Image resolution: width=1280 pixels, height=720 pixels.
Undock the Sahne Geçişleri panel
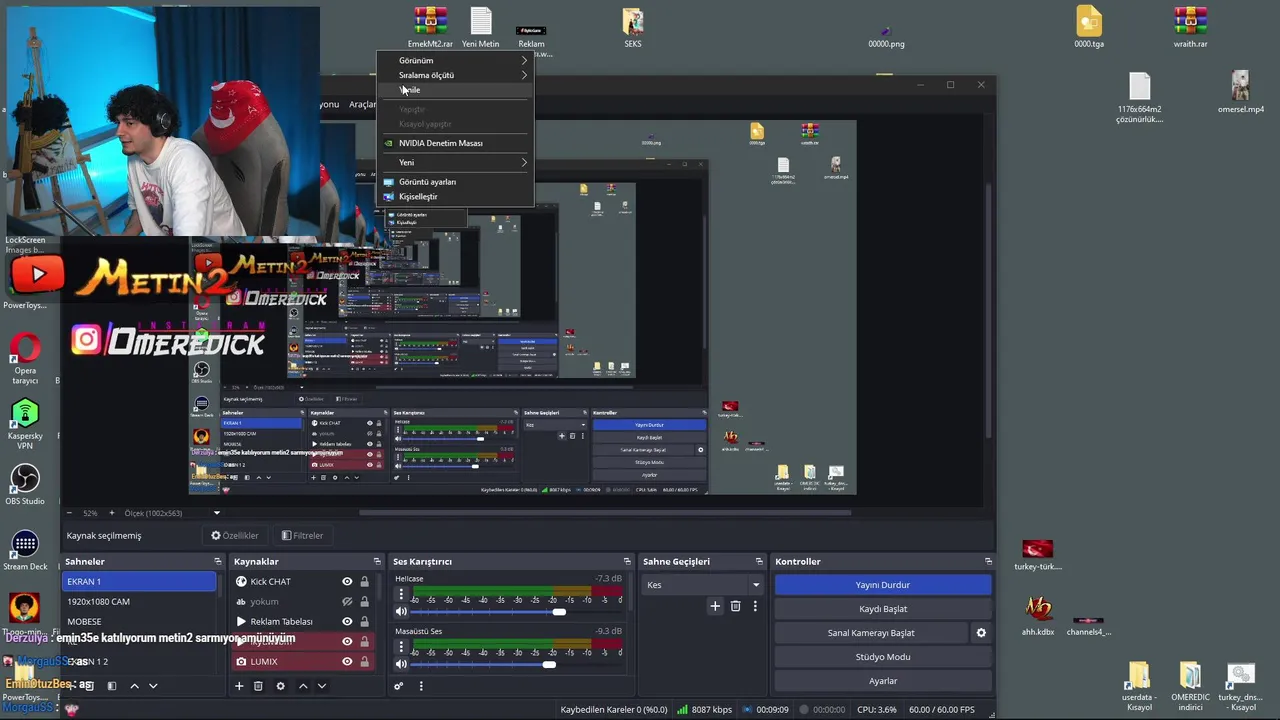pyautogui.click(x=759, y=562)
